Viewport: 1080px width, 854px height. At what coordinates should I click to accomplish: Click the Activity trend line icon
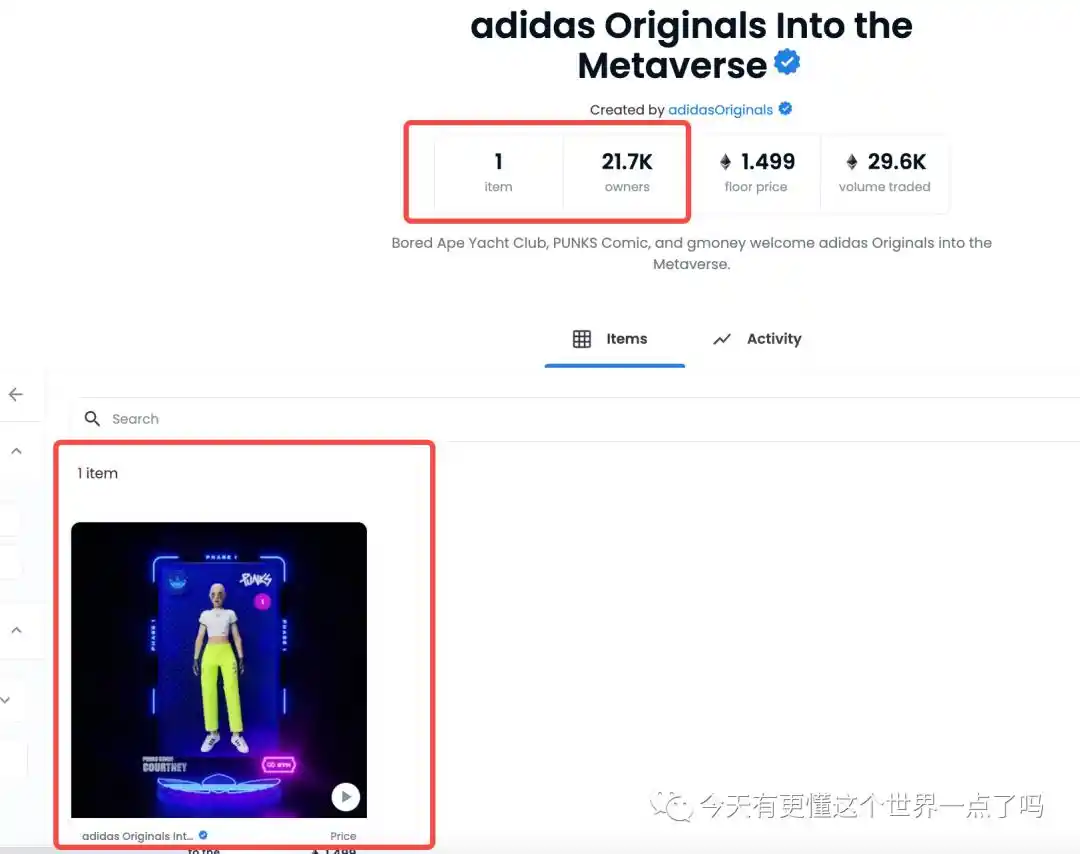(x=722, y=339)
